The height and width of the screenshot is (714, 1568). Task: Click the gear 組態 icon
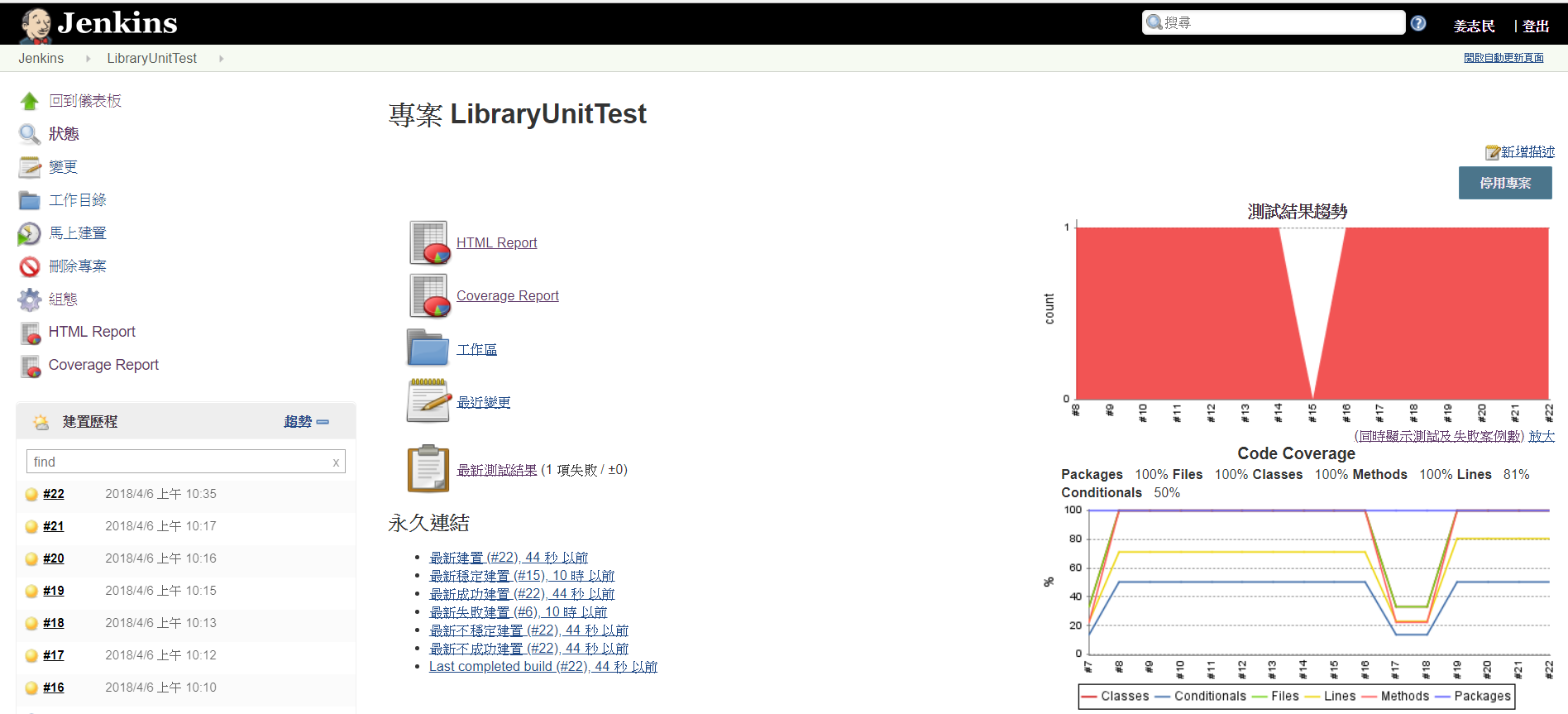[30, 299]
